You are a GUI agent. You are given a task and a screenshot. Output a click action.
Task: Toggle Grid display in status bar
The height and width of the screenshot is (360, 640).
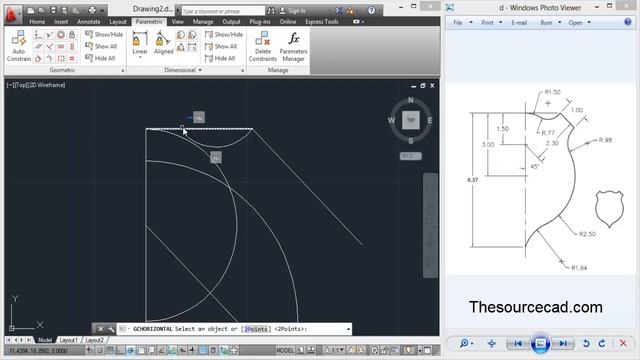tap(110, 350)
